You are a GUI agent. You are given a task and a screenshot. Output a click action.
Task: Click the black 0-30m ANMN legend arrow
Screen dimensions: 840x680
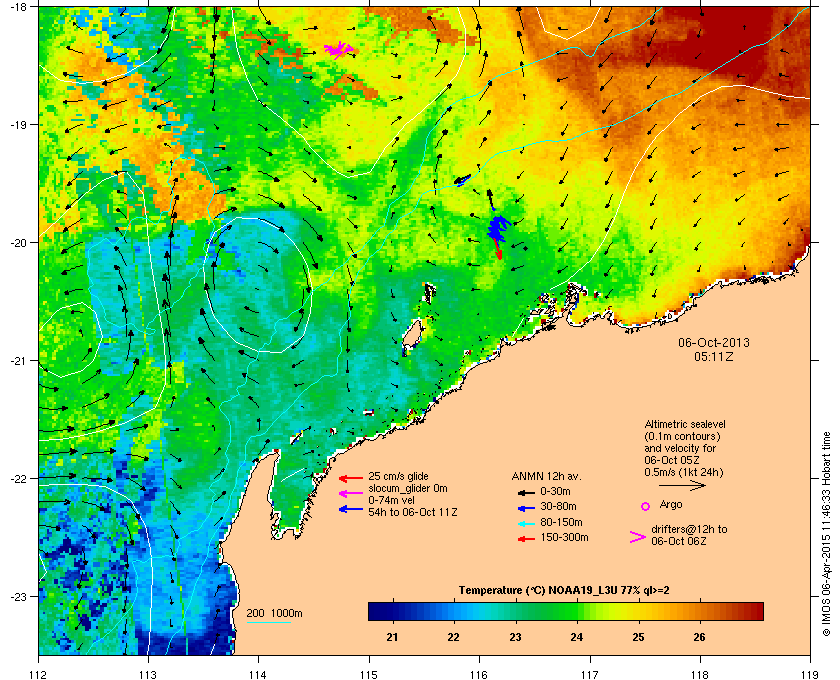coord(527,492)
